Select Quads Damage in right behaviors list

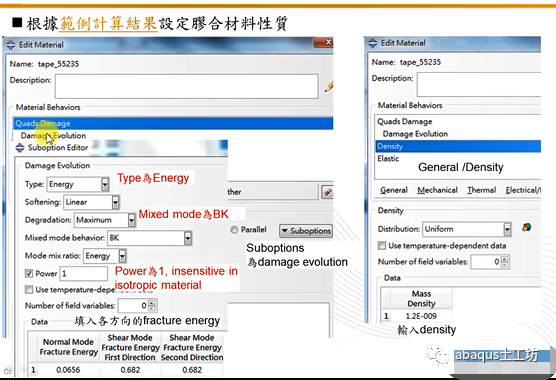click(x=405, y=122)
